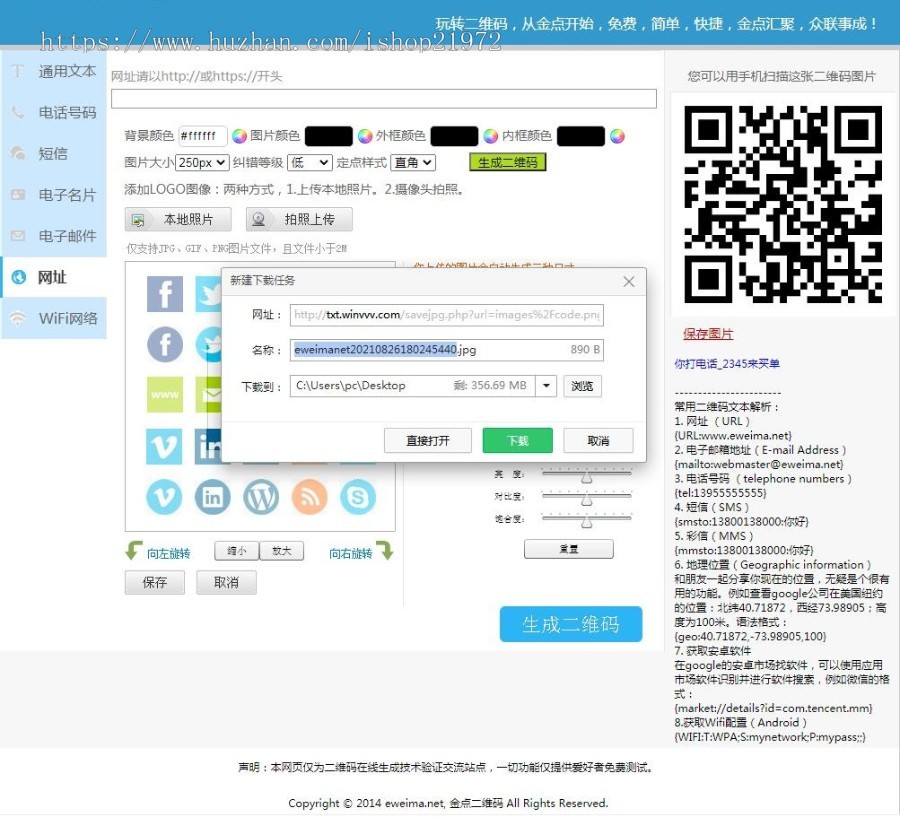This screenshot has width=900, height=817.
Task: Click the dialog 网址 URL field
Action: pos(447,315)
